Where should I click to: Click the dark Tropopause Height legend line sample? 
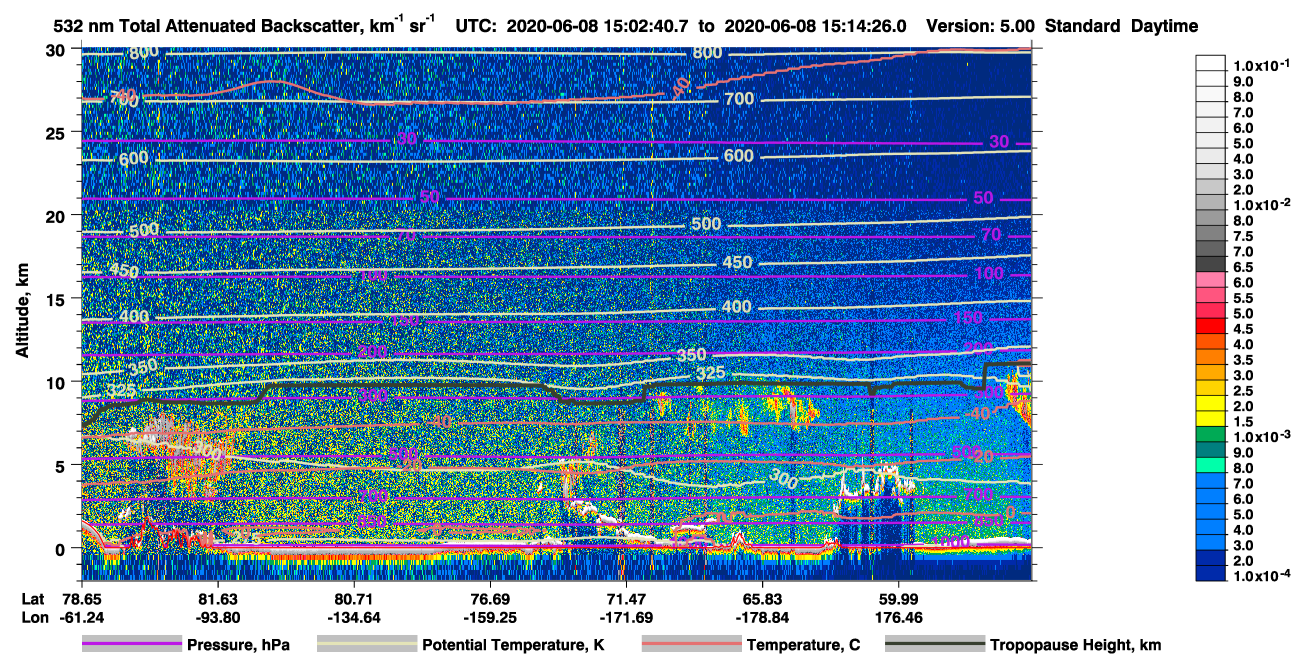point(935,645)
